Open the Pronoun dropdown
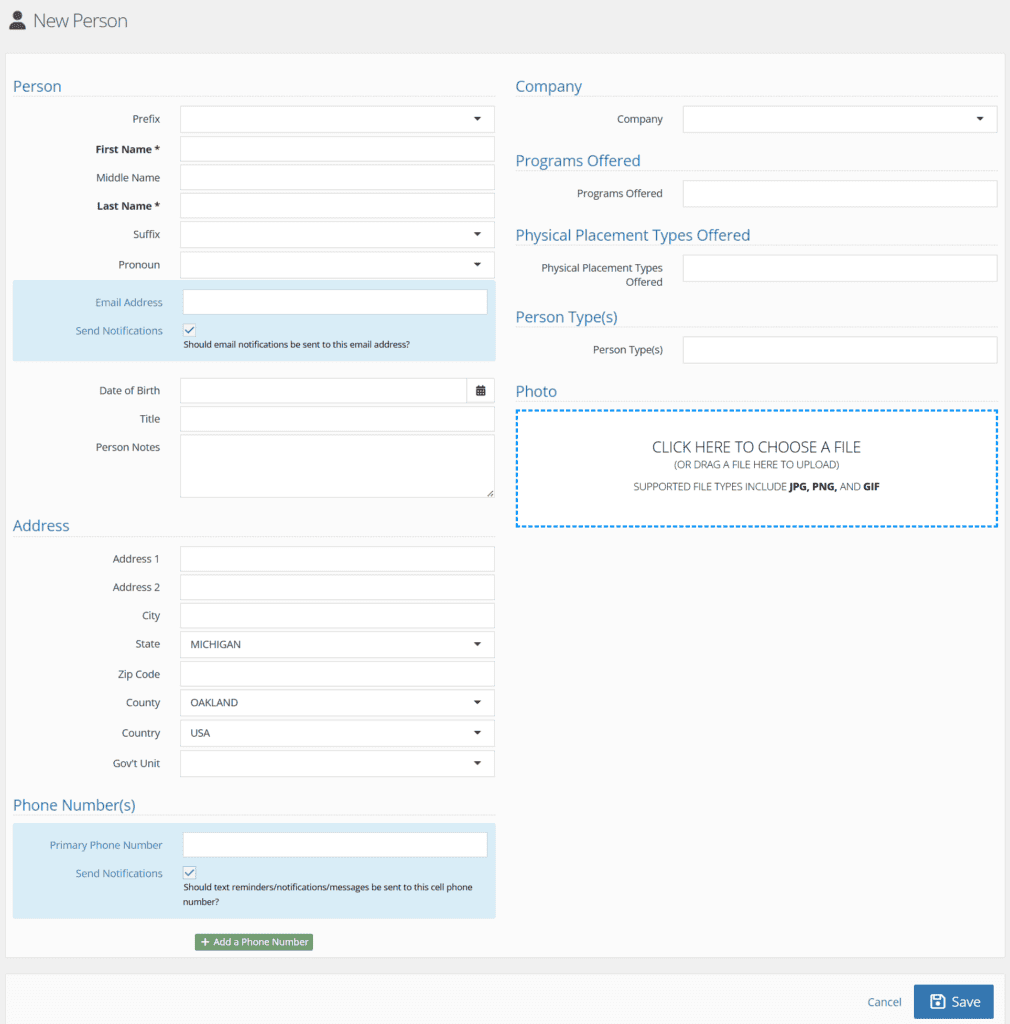 (337, 264)
